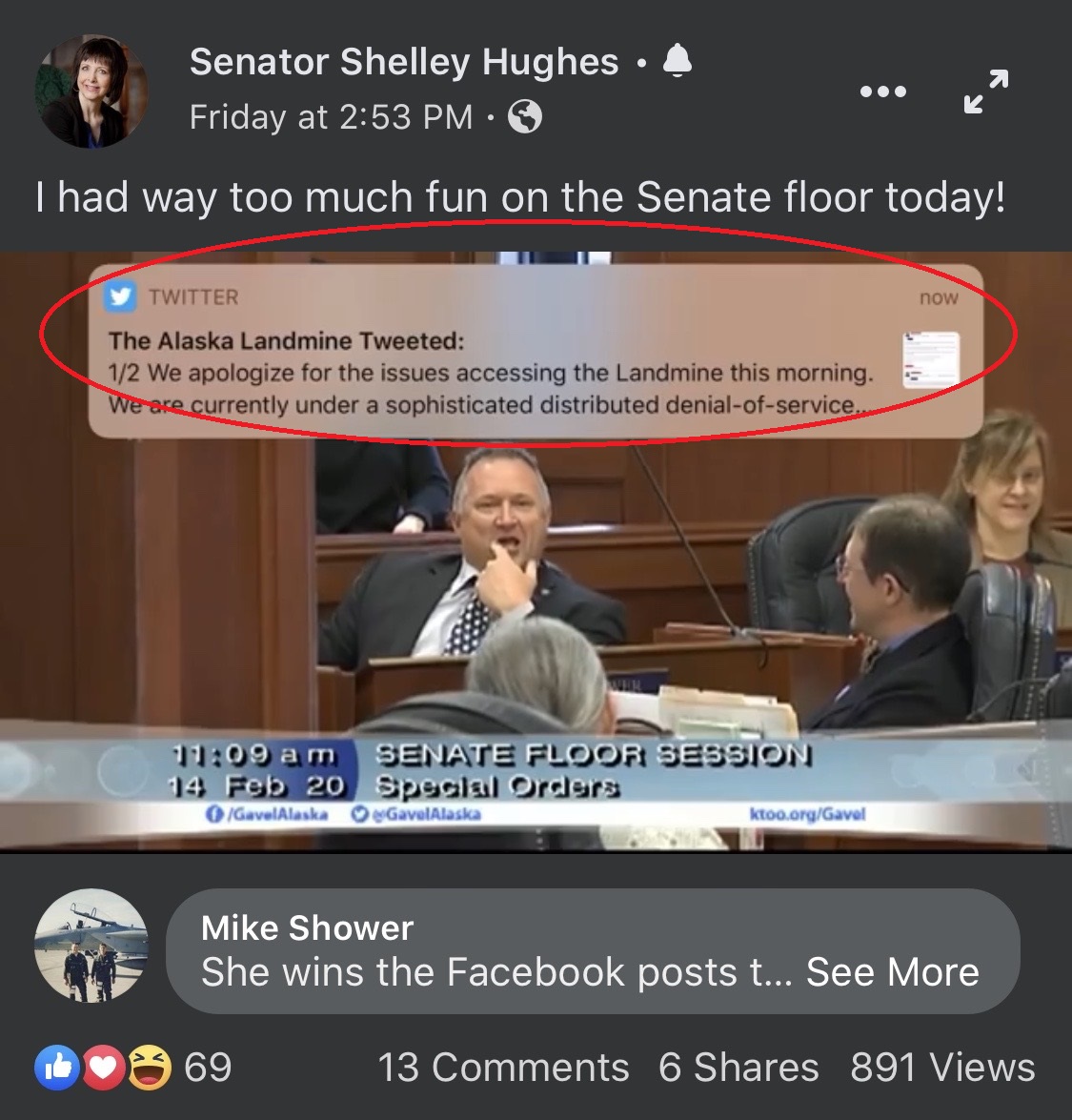Click the Friday at 2:53 PM timestamp
The width and height of the screenshot is (1072, 1120).
pyautogui.click(x=331, y=116)
